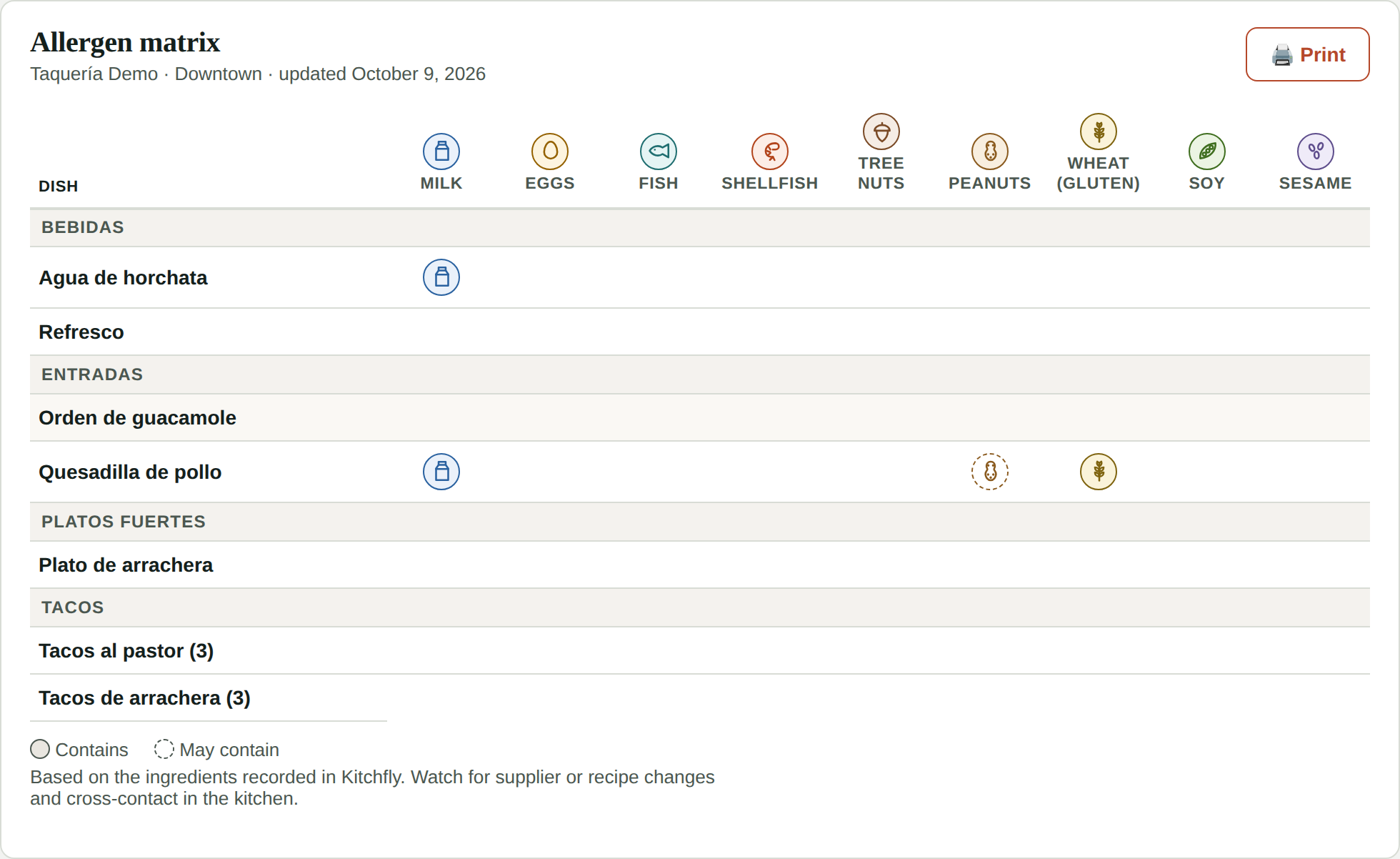Click the solid Contains legend circle
1400x859 pixels.
[x=40, y=750]
